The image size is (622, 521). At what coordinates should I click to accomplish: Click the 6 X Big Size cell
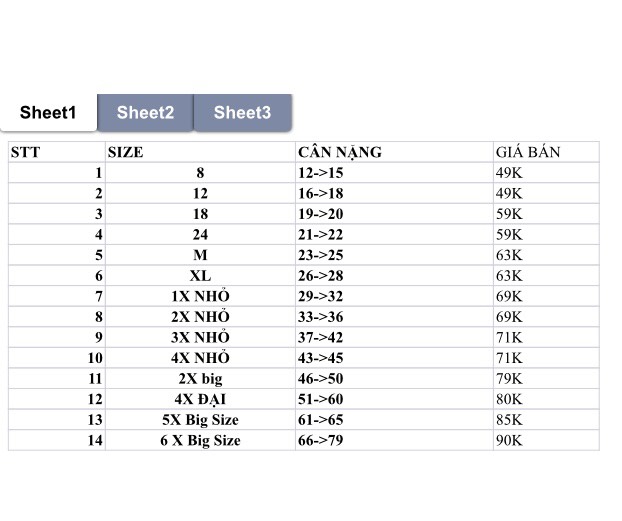point(200,440)
